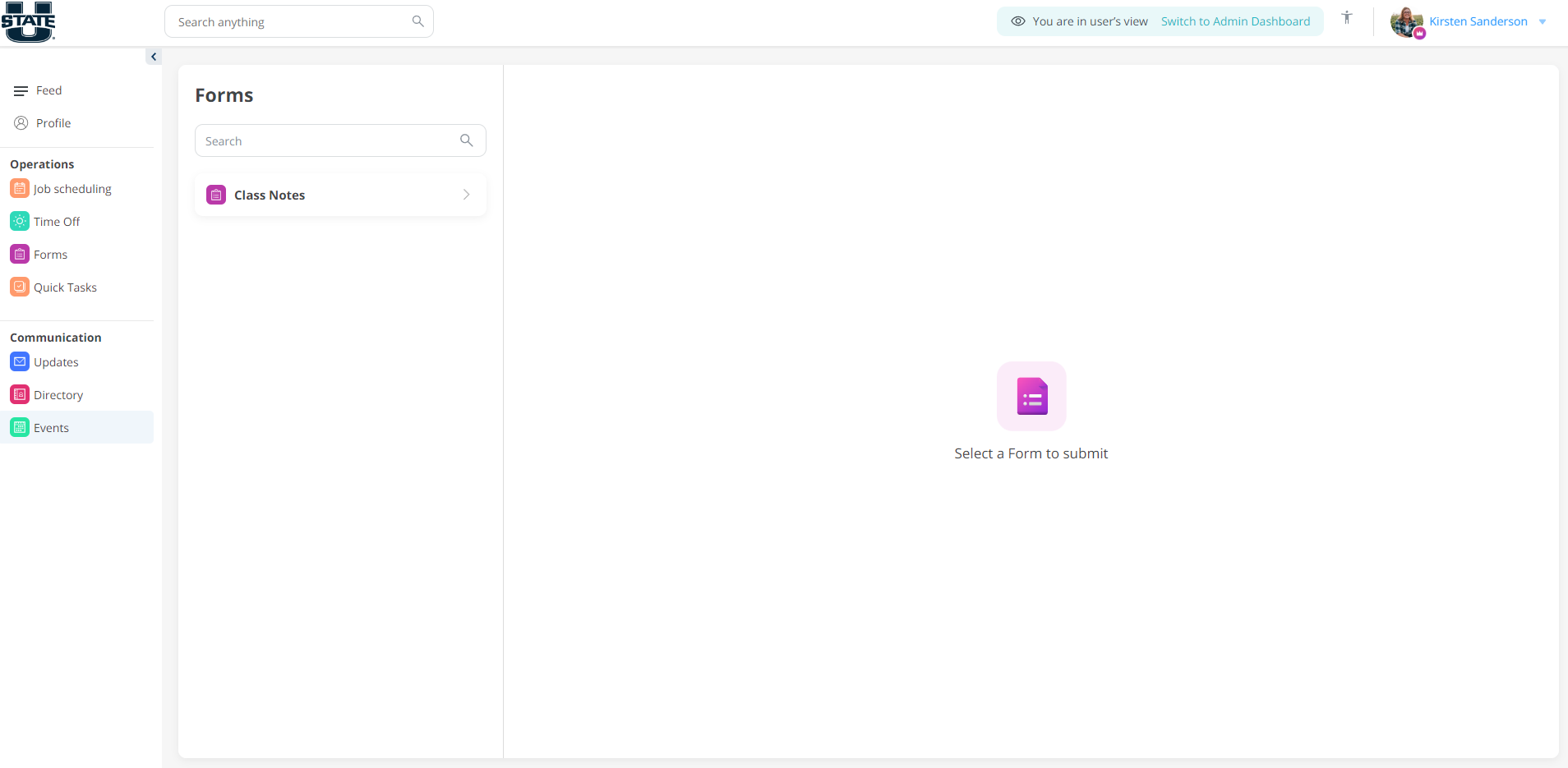Open the Forms section icon

19,254
